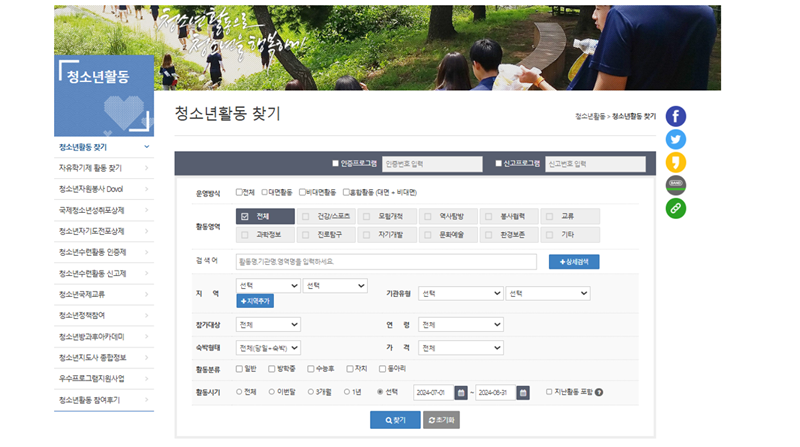Select 봉사협력 activity area
Viewport: 800px width, 447px height.
click(x=509, y=216)
